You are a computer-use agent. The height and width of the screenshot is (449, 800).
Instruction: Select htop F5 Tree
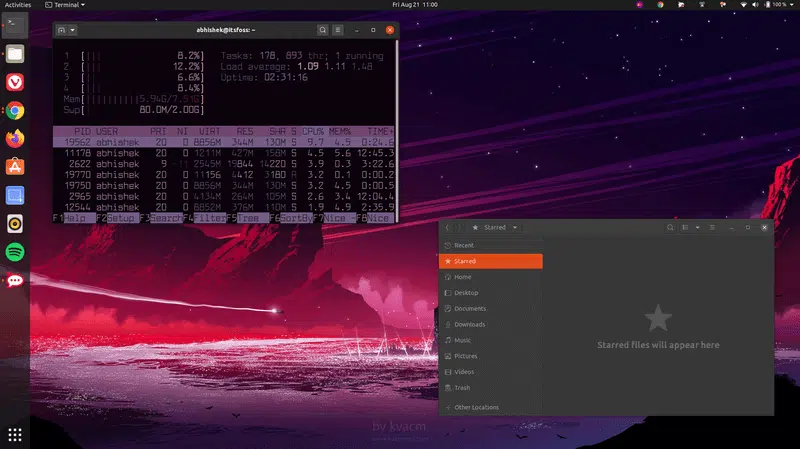click(247, 218)
